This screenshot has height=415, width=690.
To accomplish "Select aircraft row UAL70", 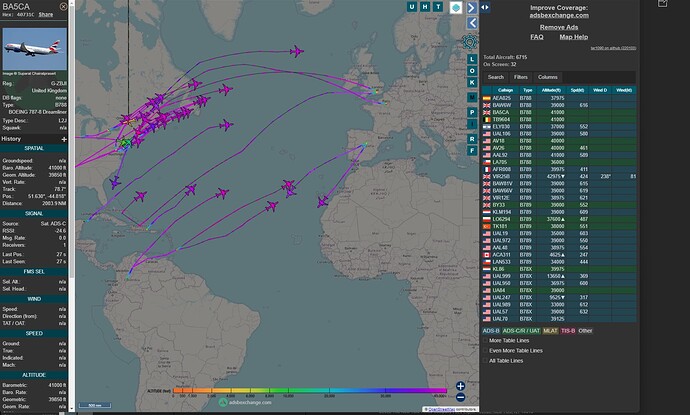I will 559,319.
